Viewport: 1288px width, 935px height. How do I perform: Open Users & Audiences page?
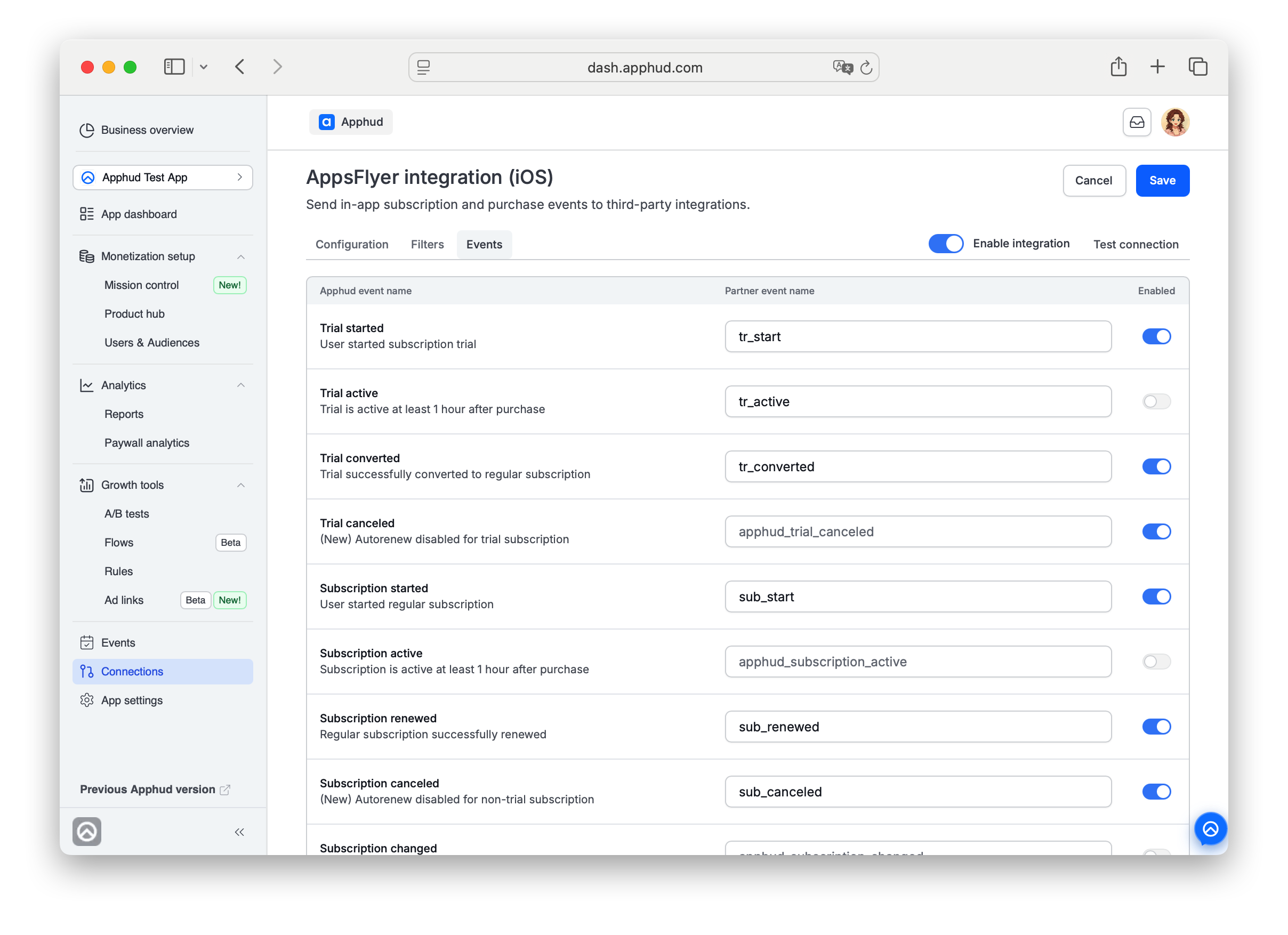click(151, 343)
